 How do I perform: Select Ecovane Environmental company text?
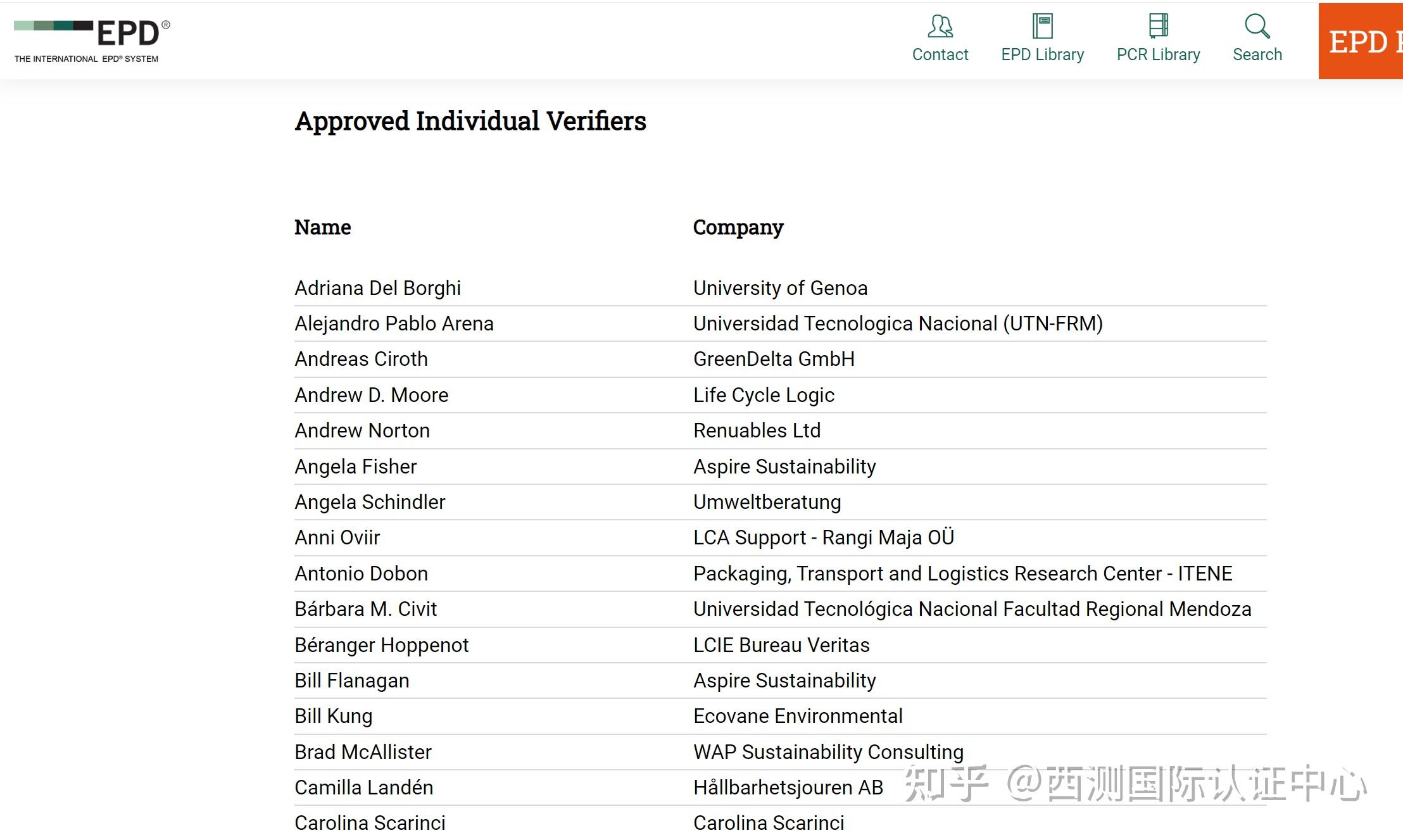click(x=798, y=716)
